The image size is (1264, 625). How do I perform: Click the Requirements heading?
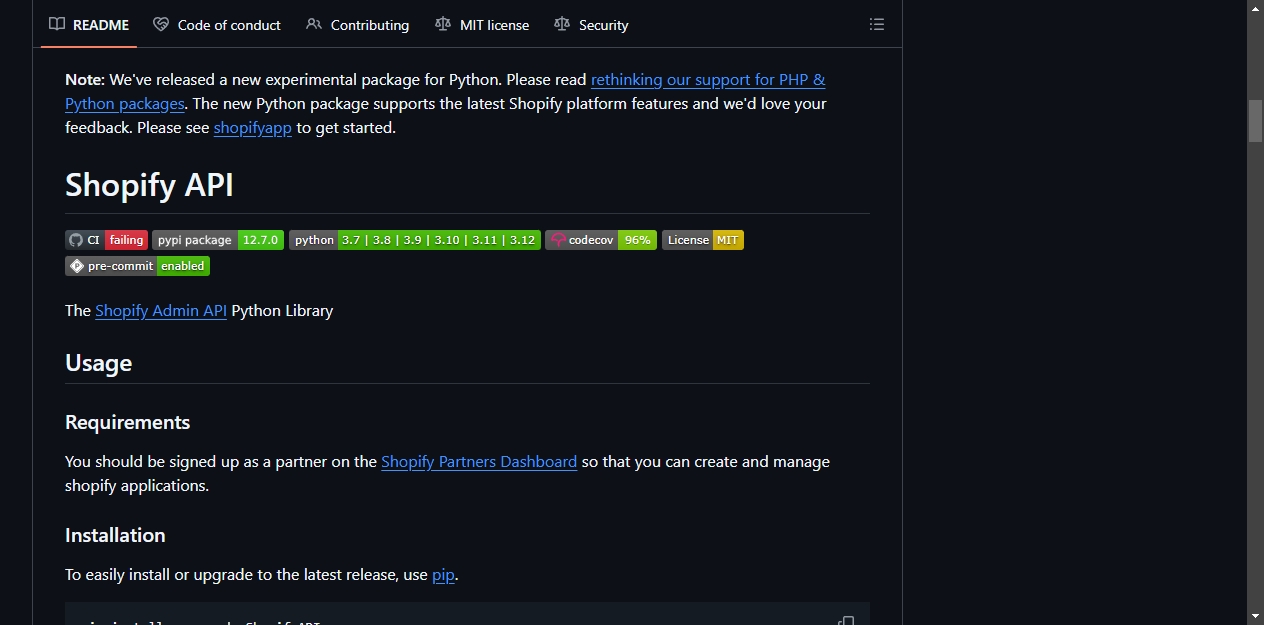(127, 422)
